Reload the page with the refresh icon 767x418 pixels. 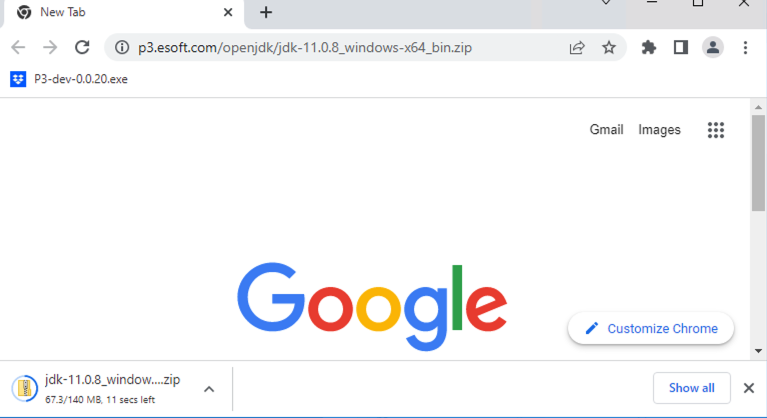pos(82,47)
